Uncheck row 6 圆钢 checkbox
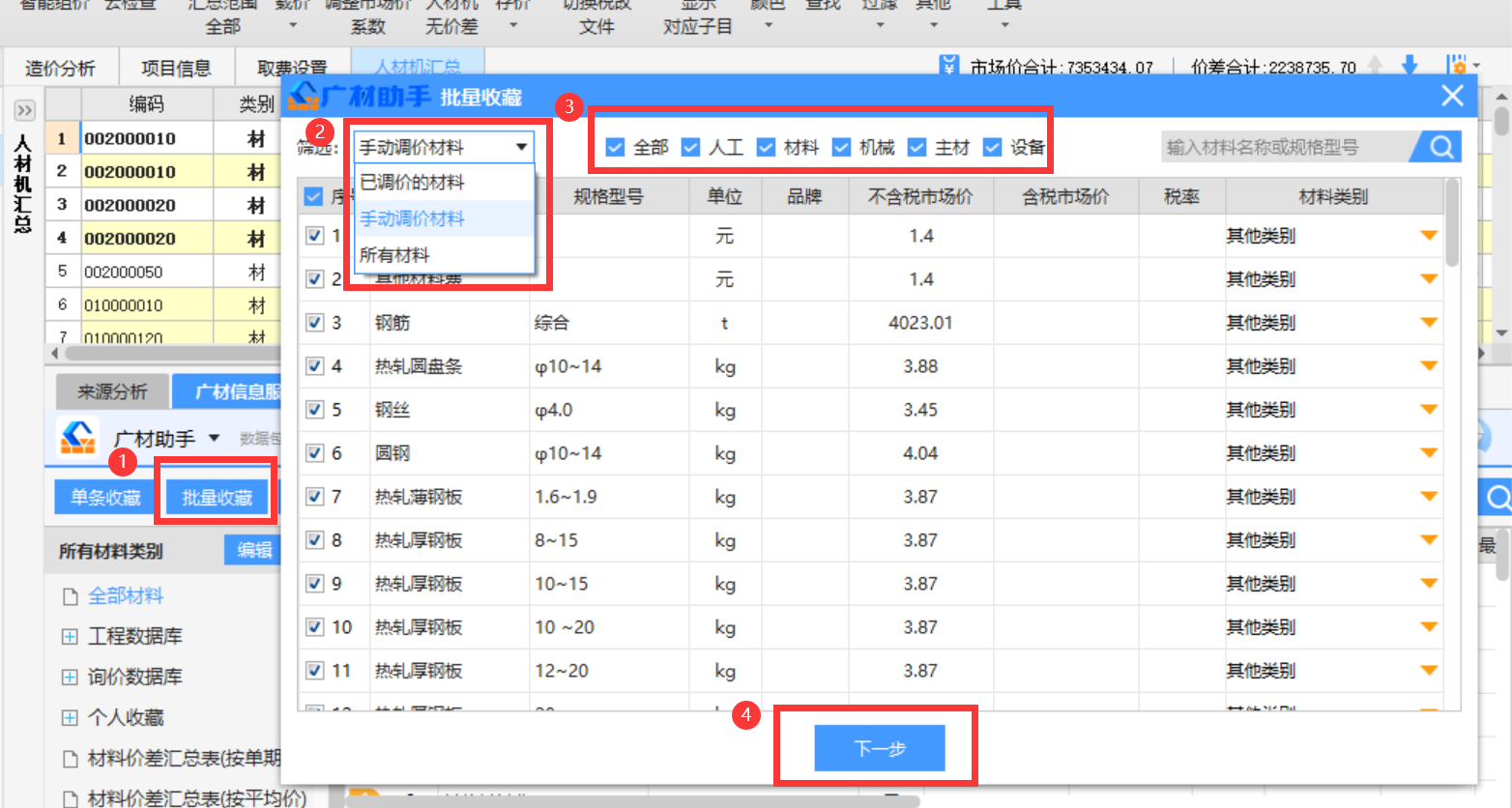Viewport: 1512px width, 808px height. [314, 453]
